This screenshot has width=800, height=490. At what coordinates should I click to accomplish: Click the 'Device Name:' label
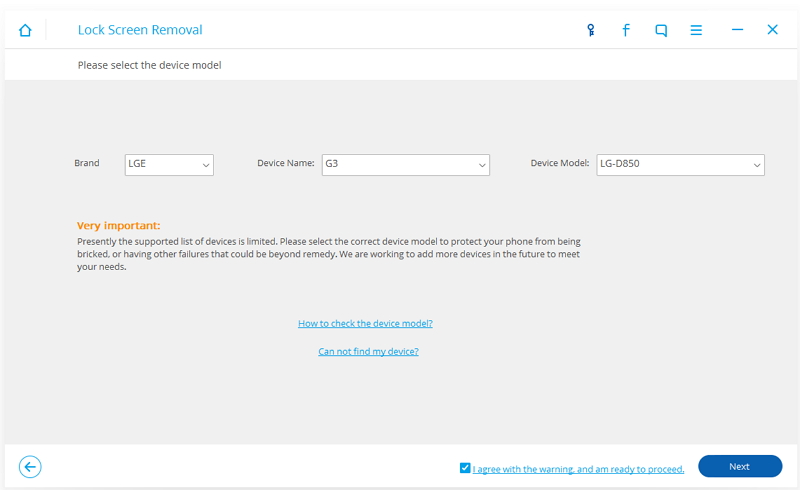(286, 163)
